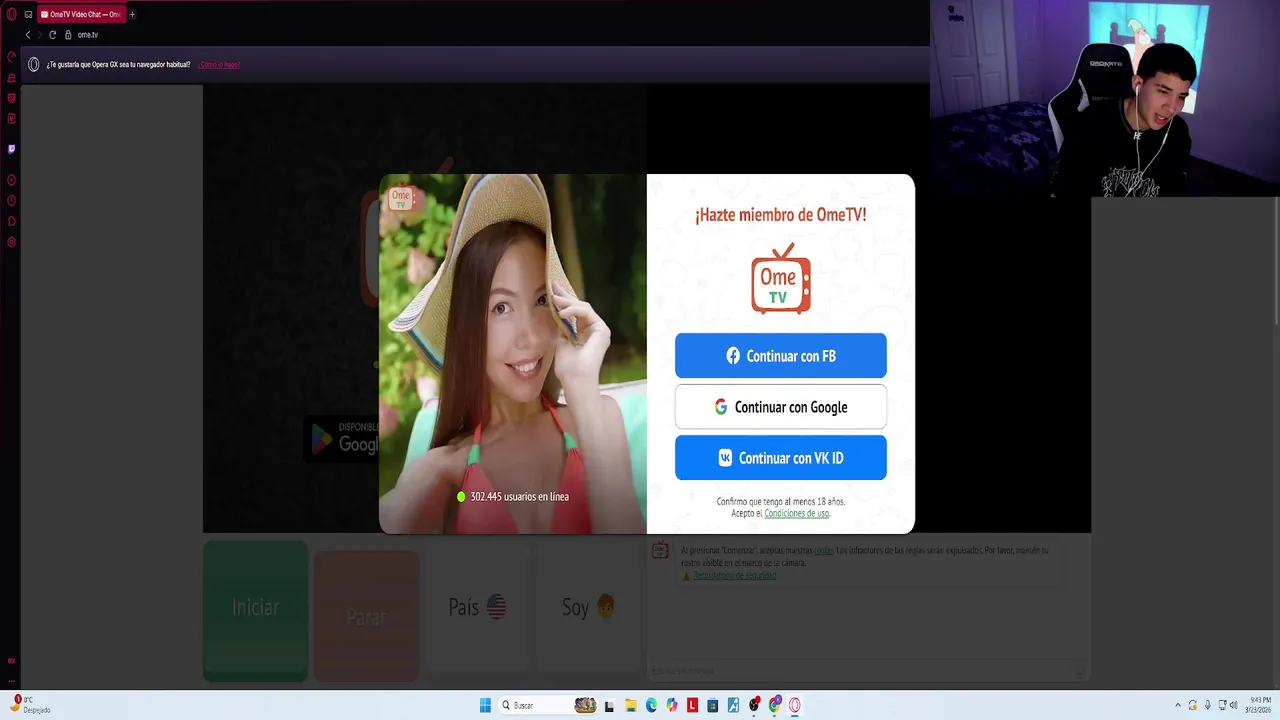
Task: Open Copilot from taskbar
Action: 671,705
